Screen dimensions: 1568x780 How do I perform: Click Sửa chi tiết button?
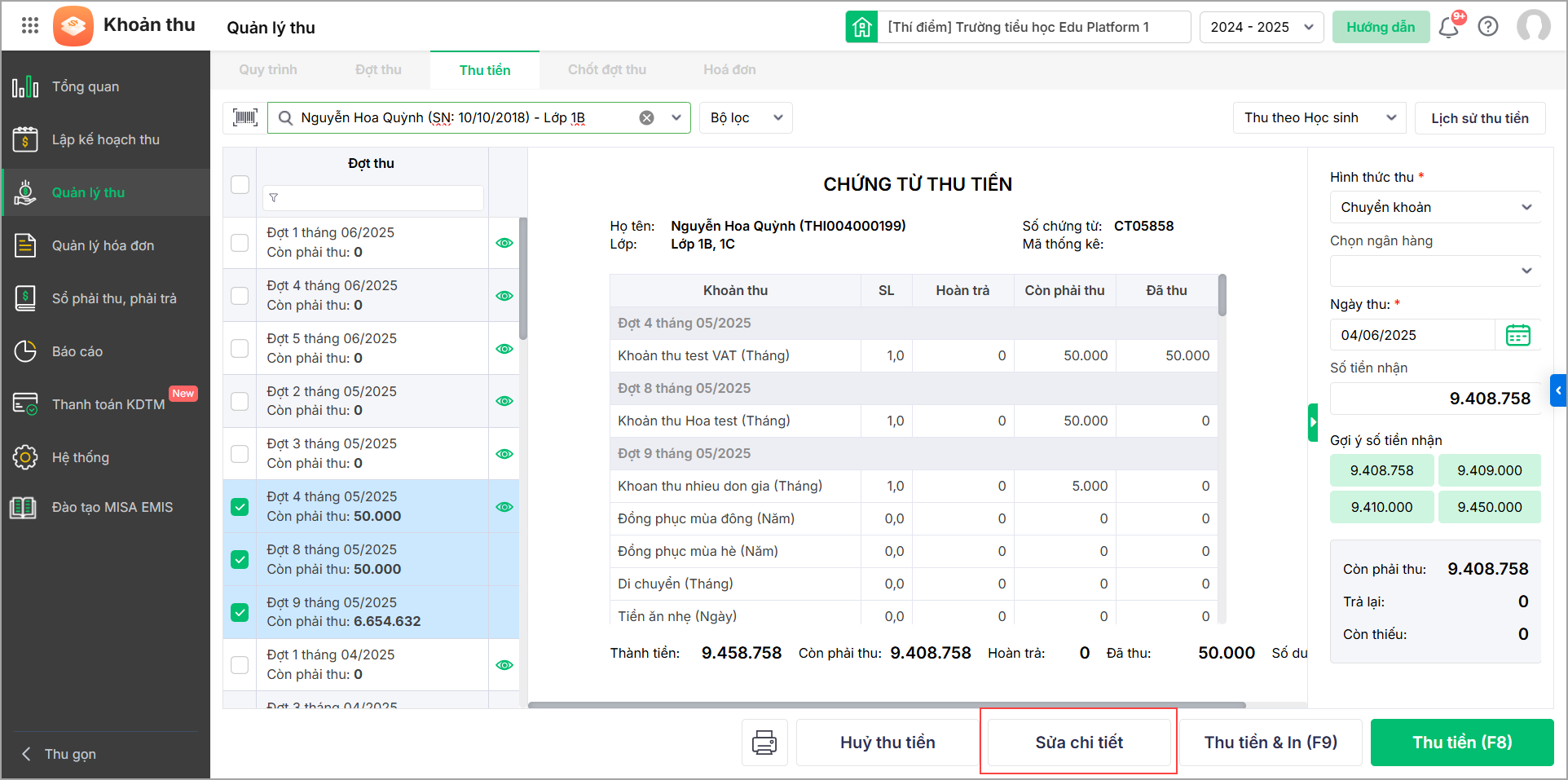pyautogui.click(x=1079, y=743)
